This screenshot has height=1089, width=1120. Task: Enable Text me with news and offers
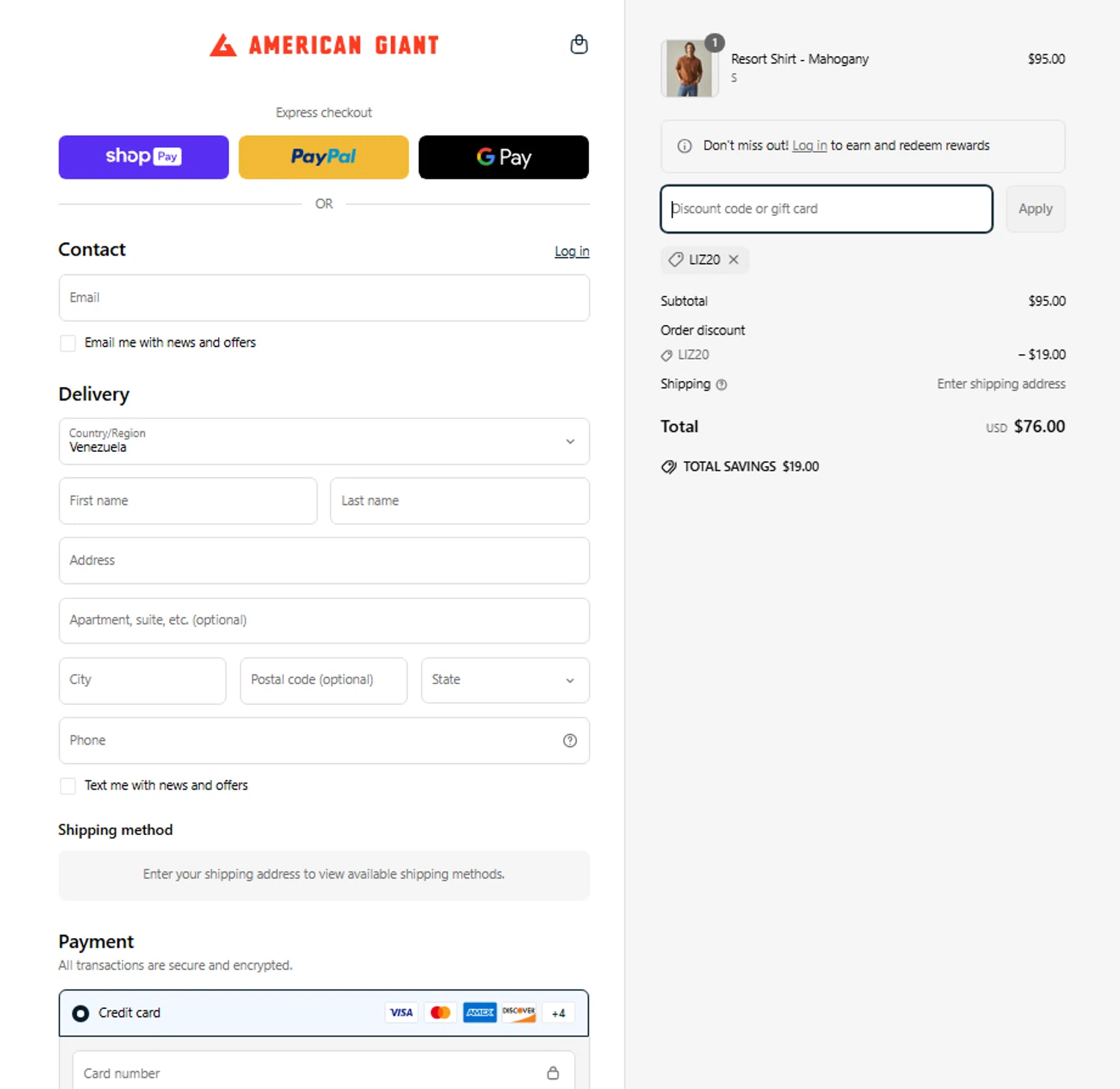(x=68, y=786)
